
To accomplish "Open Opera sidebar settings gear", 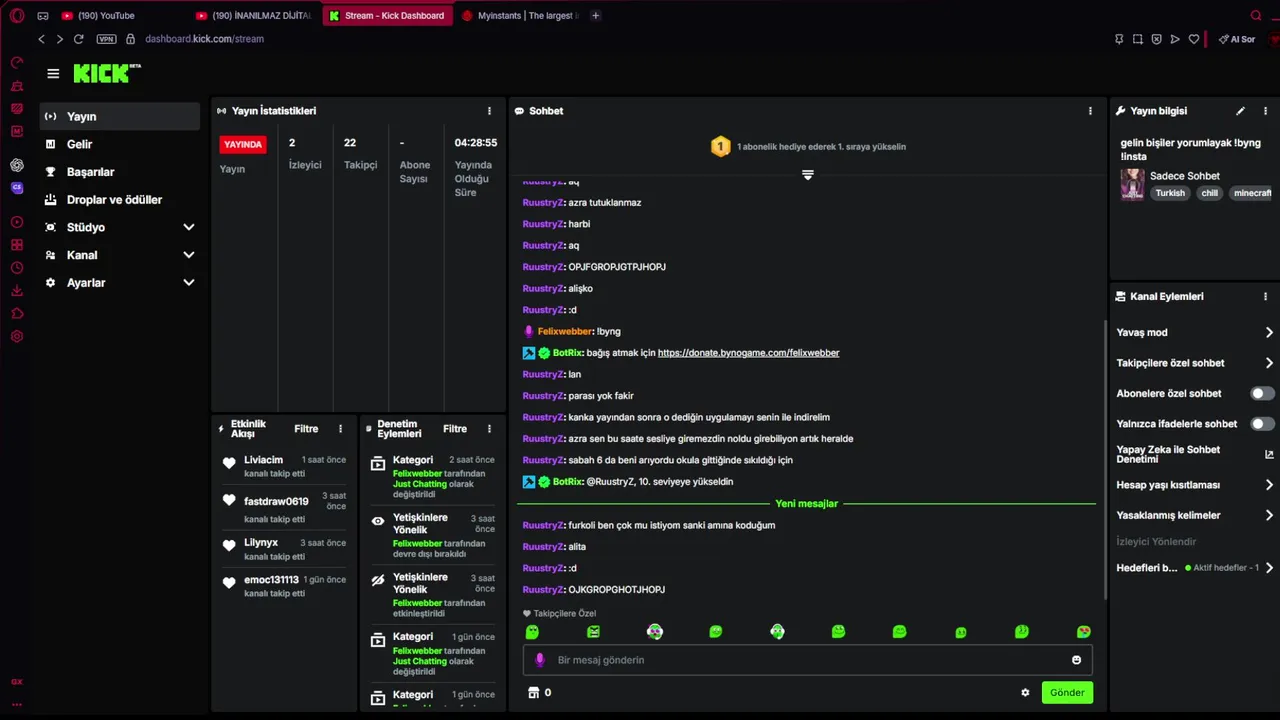I will tap(17, 336).
